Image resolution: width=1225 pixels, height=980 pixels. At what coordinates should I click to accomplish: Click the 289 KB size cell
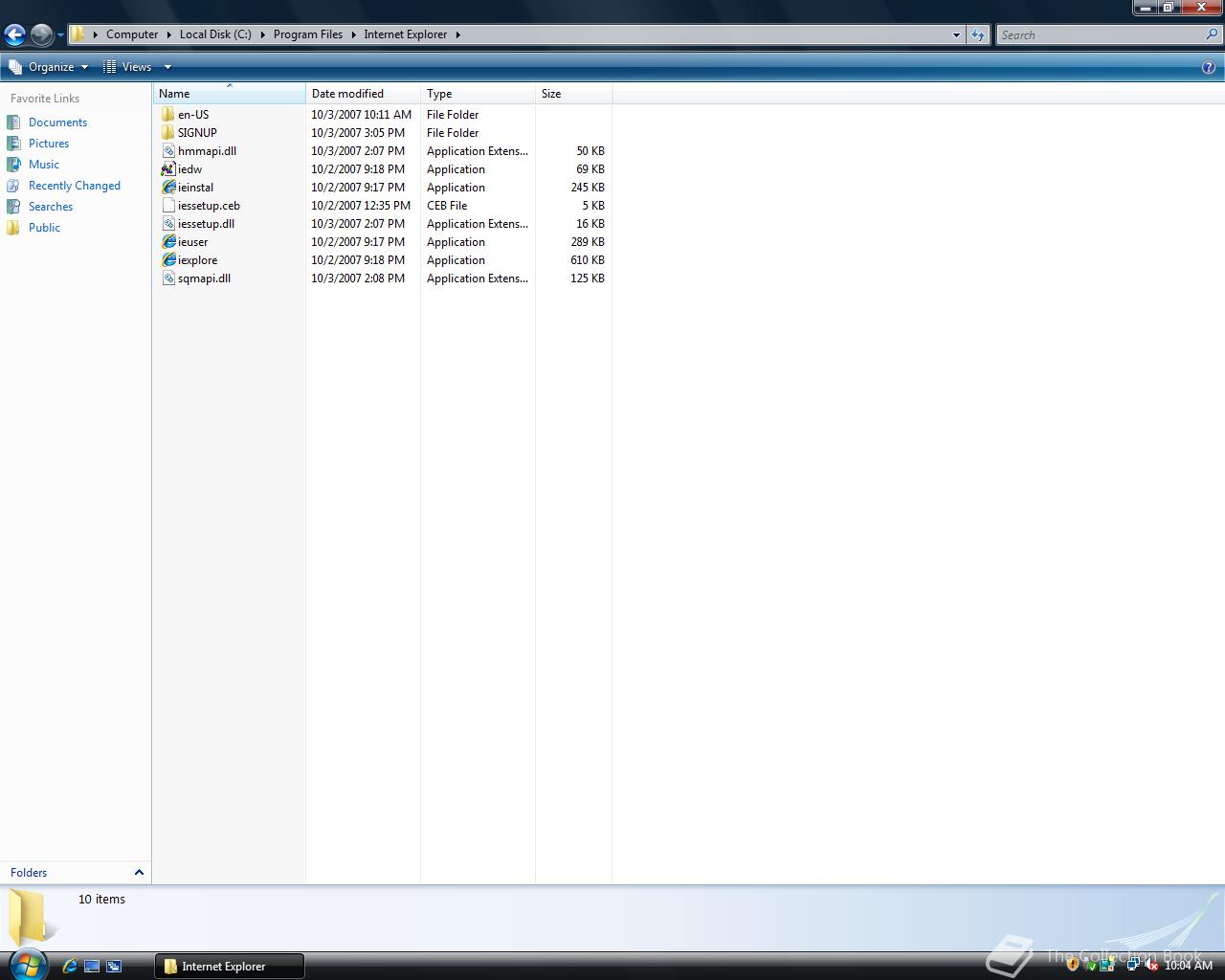(x=588, y=242)
